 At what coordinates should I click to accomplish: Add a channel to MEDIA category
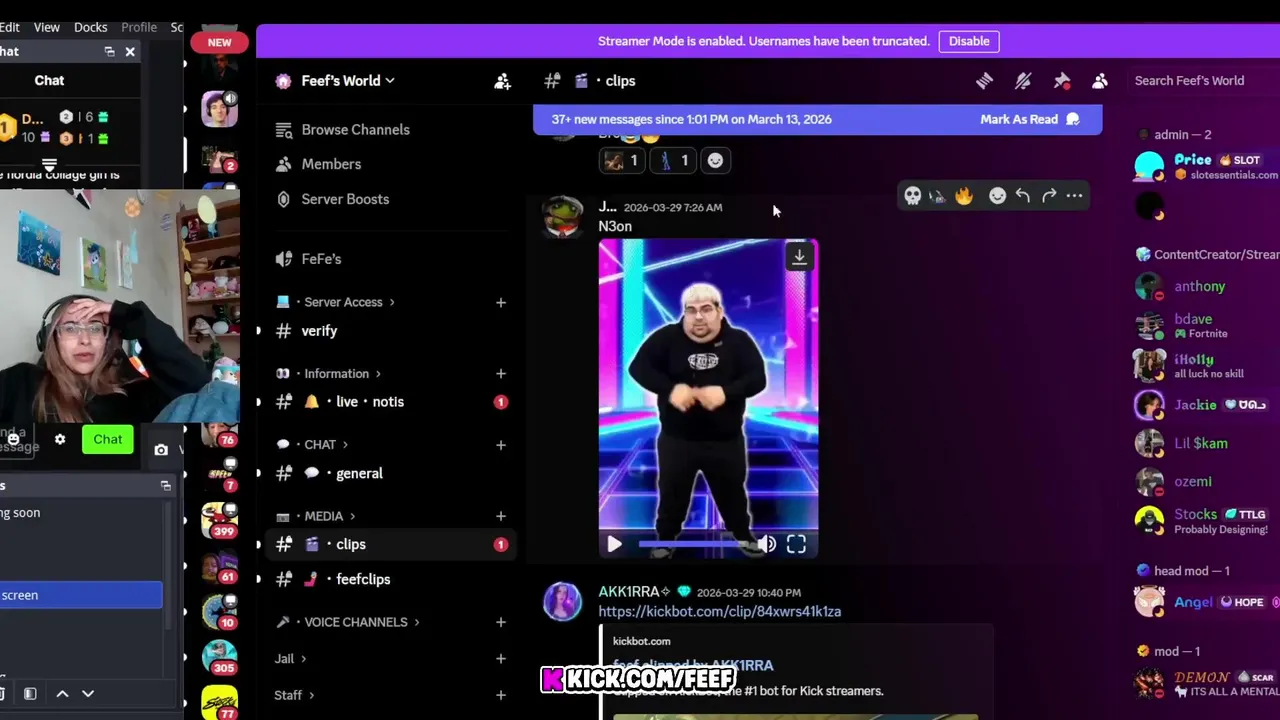pyautogui.click(x=501, y=516)
